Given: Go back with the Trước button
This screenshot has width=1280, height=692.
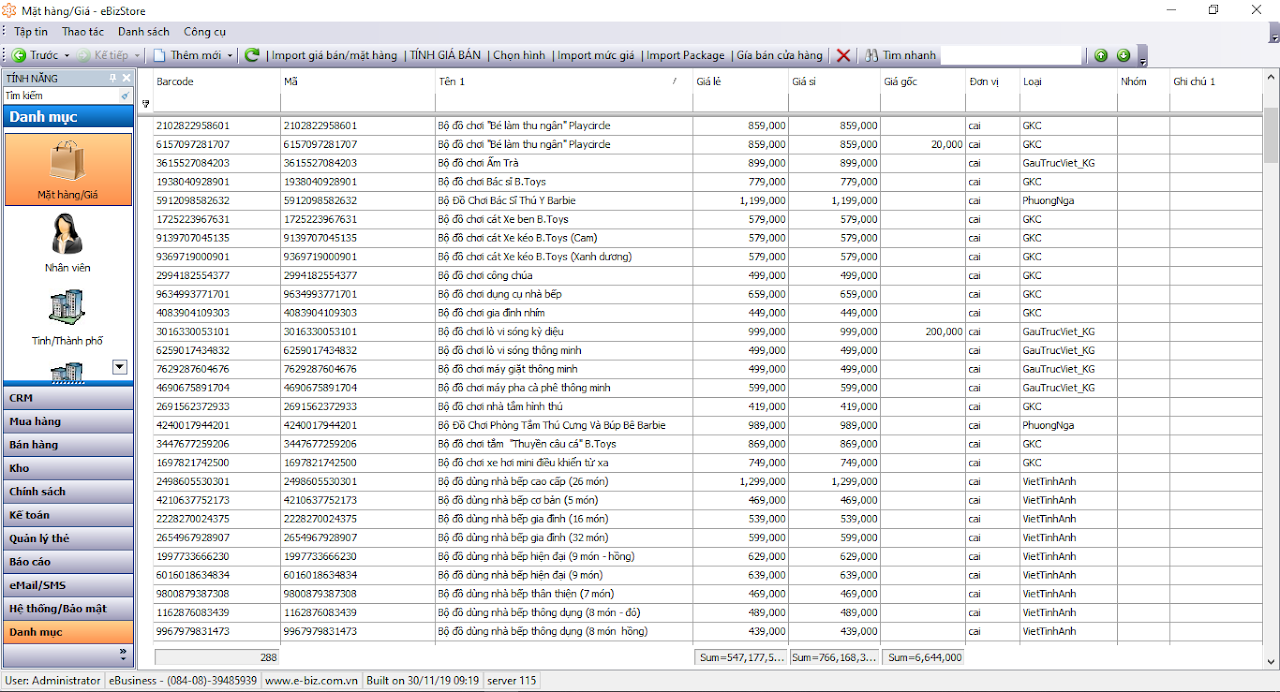Looking at the screenshot, I should point(35,55).
